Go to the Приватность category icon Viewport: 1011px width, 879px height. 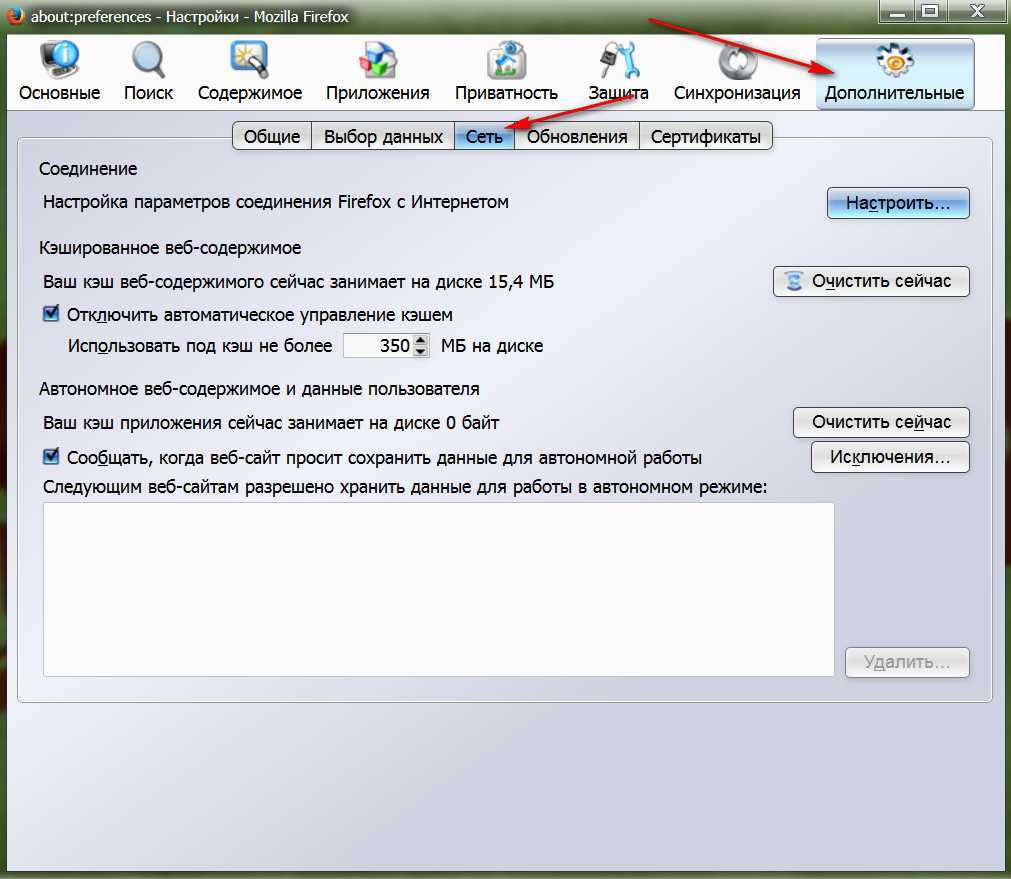506,72
